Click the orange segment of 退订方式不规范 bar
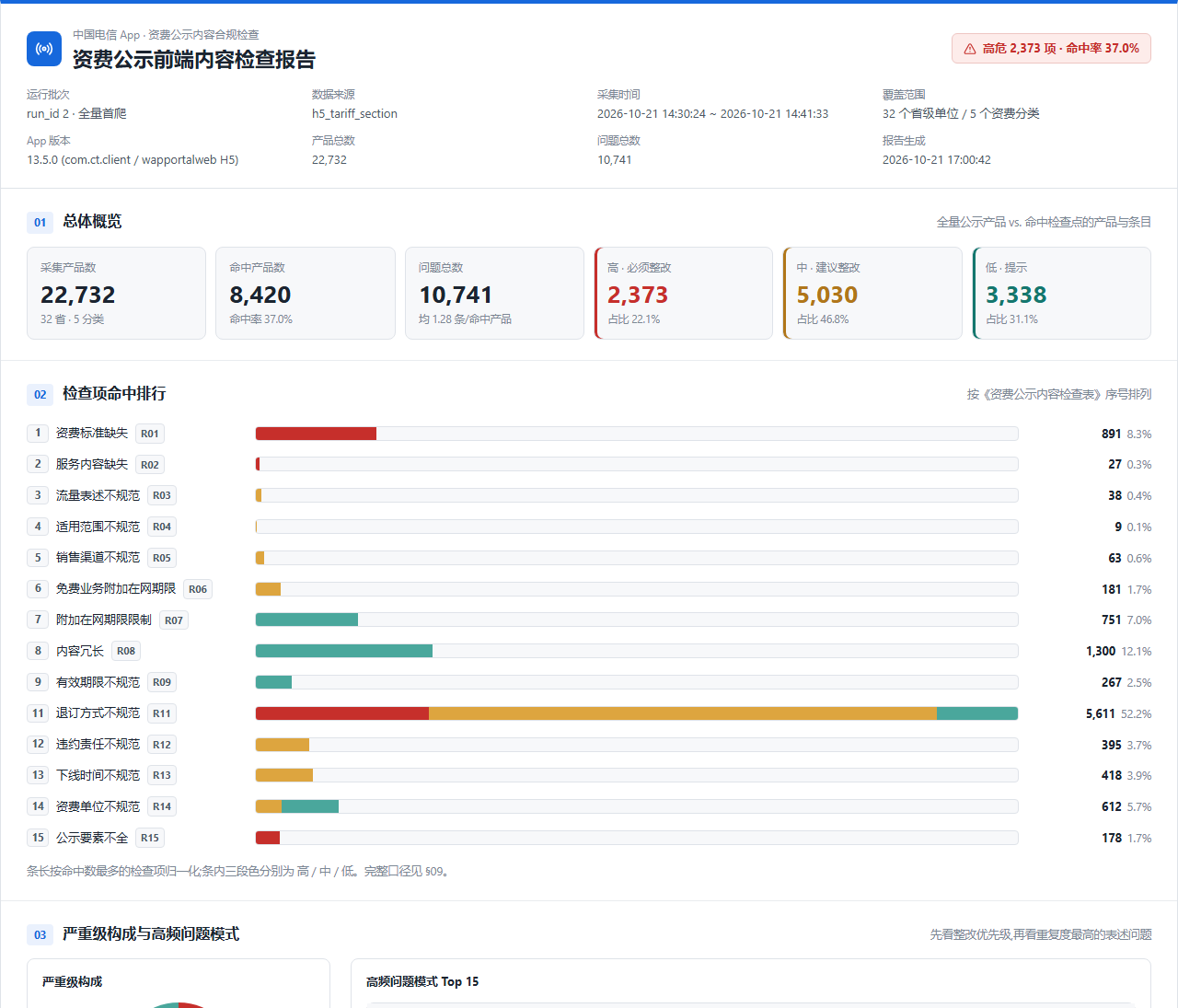The width and height of the screenshot is (1178, 1008). point(683,713)
